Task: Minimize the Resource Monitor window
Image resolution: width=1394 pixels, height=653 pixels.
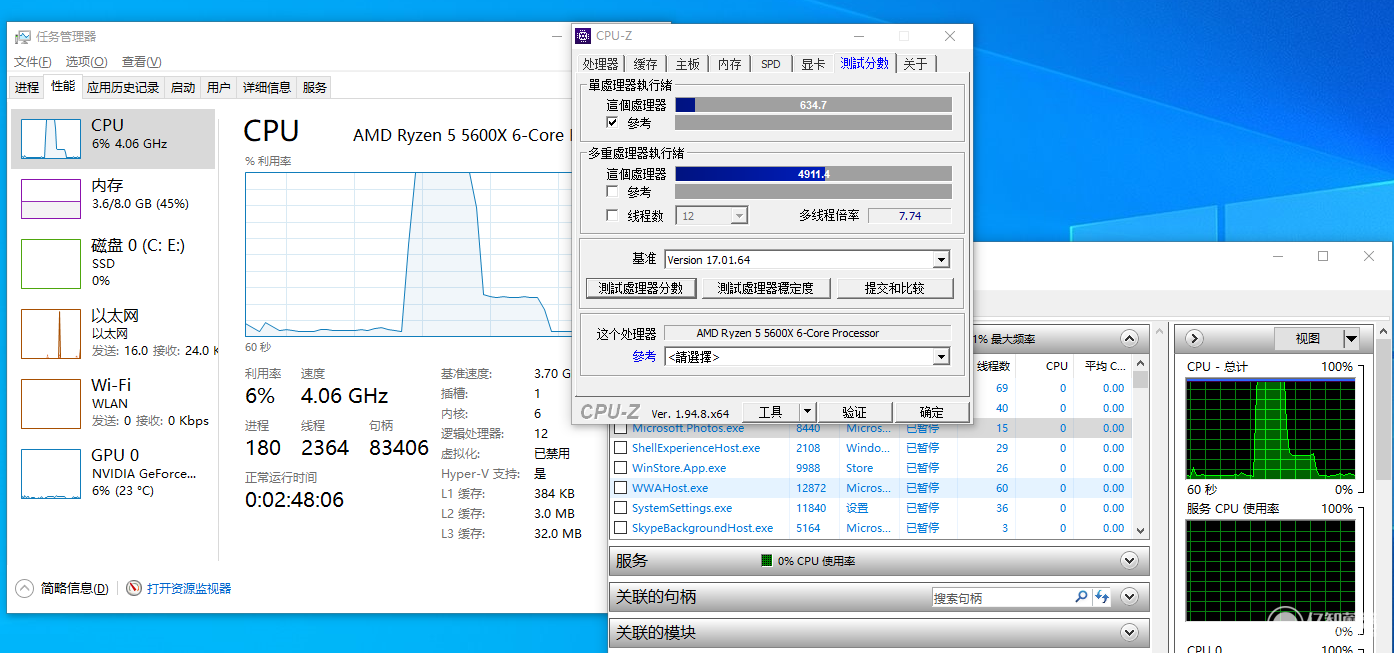Action: [x=1280, y=257]
